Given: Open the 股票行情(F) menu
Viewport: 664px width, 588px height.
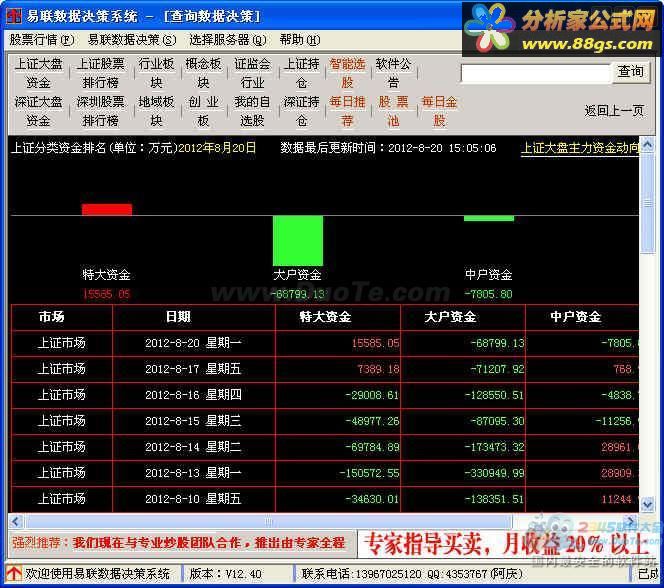Looking at the screenshot, I should (42, 40).
